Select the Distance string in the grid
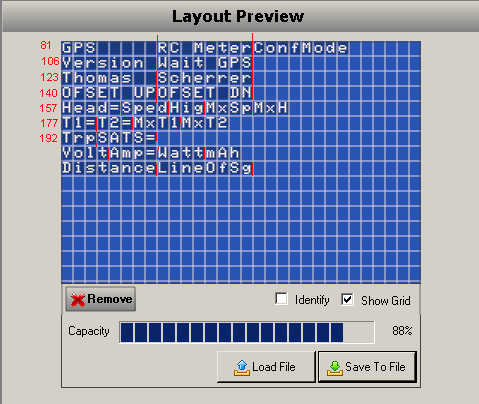This screenshot has height=404, width=479. (x=109, y=168)
